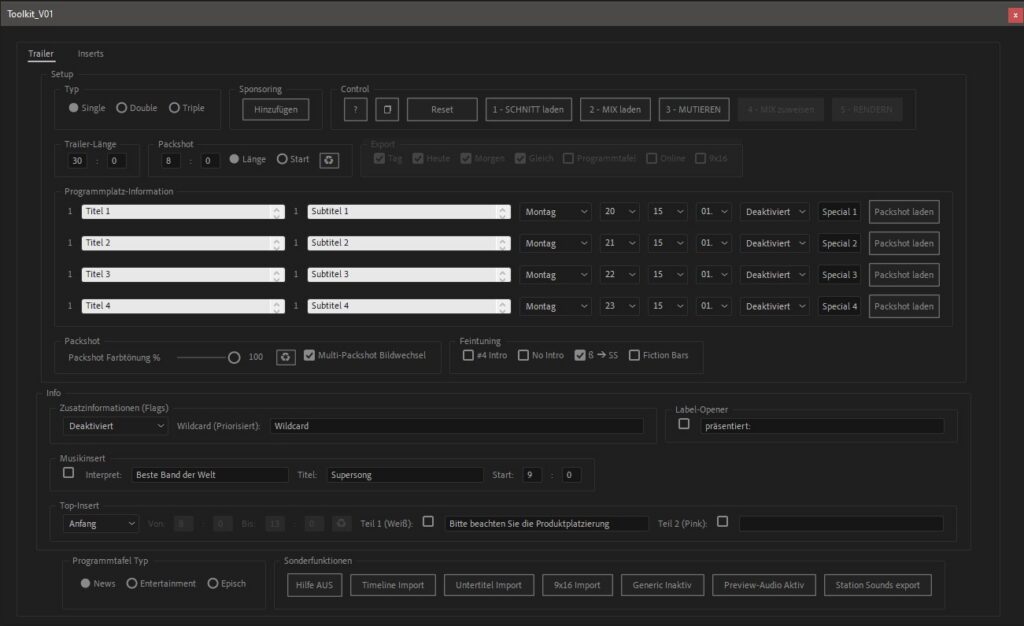Click the 9x16 Import button
This screenshot has height=626, width=1024.
(x=577, y=585)
